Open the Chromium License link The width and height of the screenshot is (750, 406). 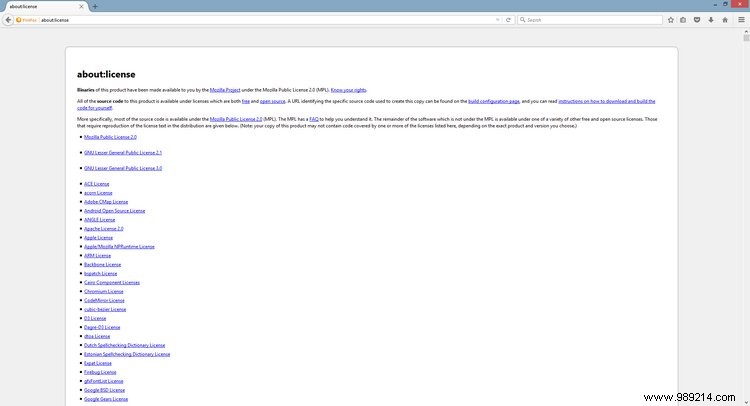click(104, 291)
